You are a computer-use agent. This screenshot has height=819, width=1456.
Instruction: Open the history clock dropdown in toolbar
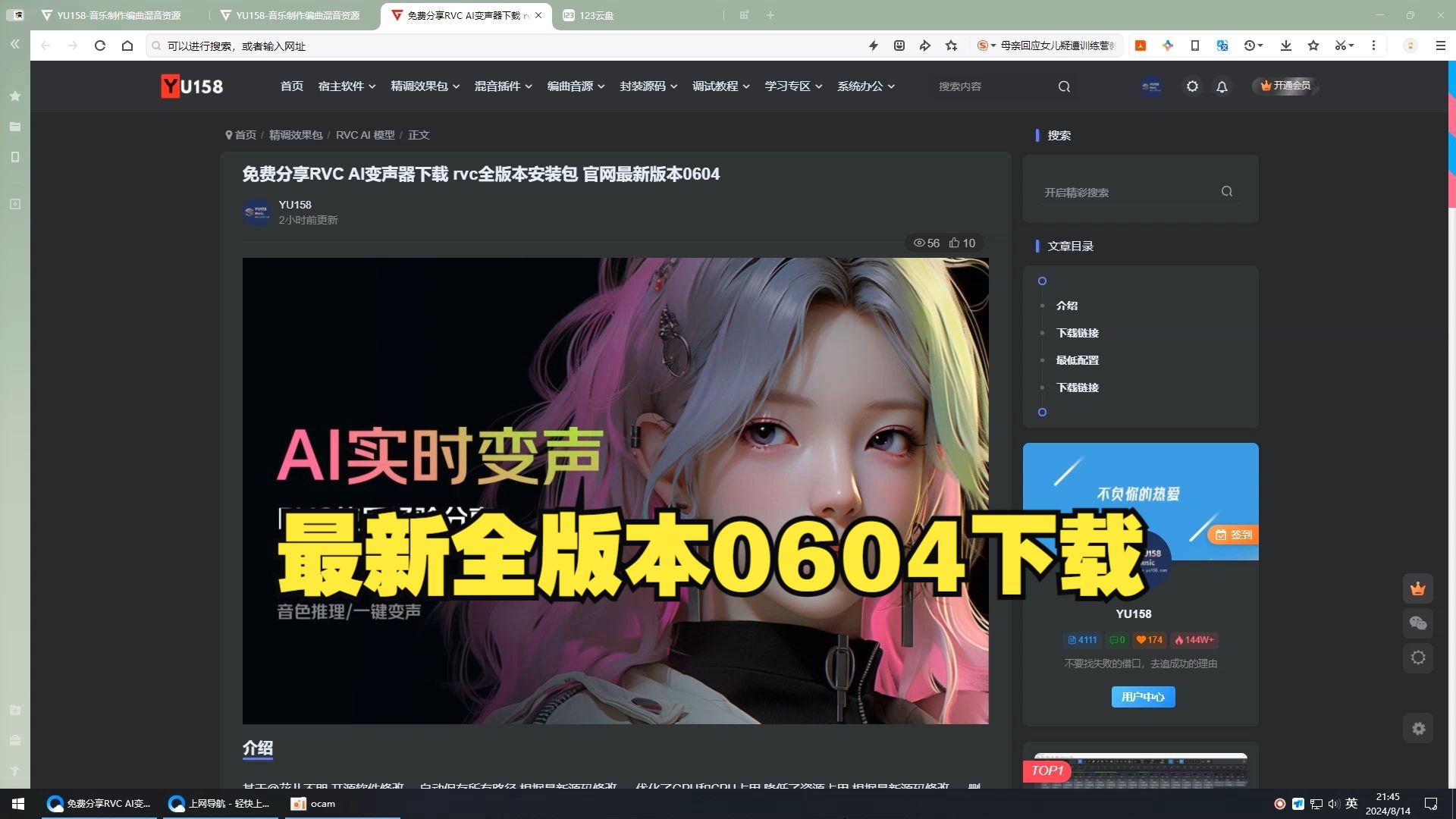click(1254, 45)
